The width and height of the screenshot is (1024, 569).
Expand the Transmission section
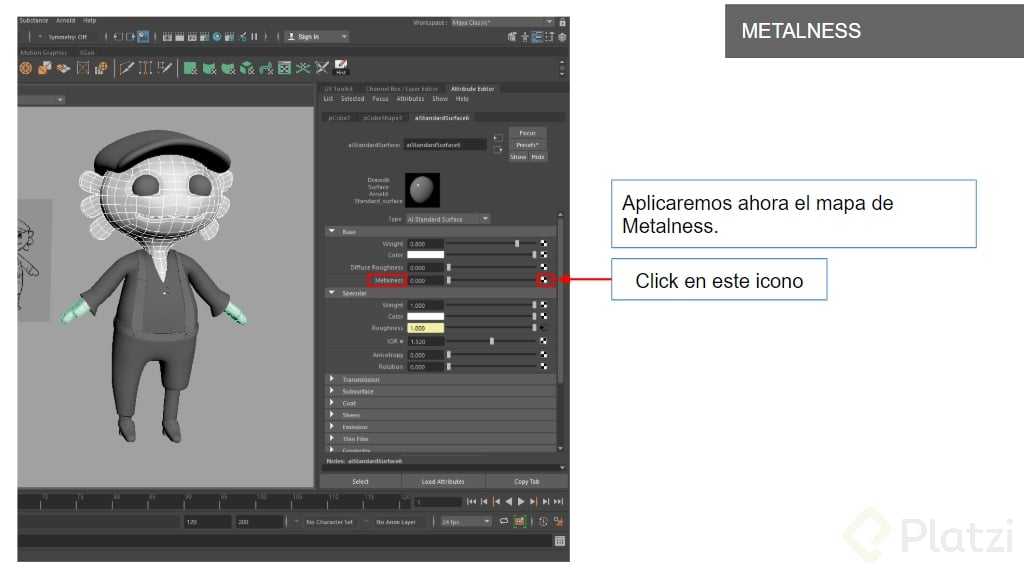click(x=332, y=379)
